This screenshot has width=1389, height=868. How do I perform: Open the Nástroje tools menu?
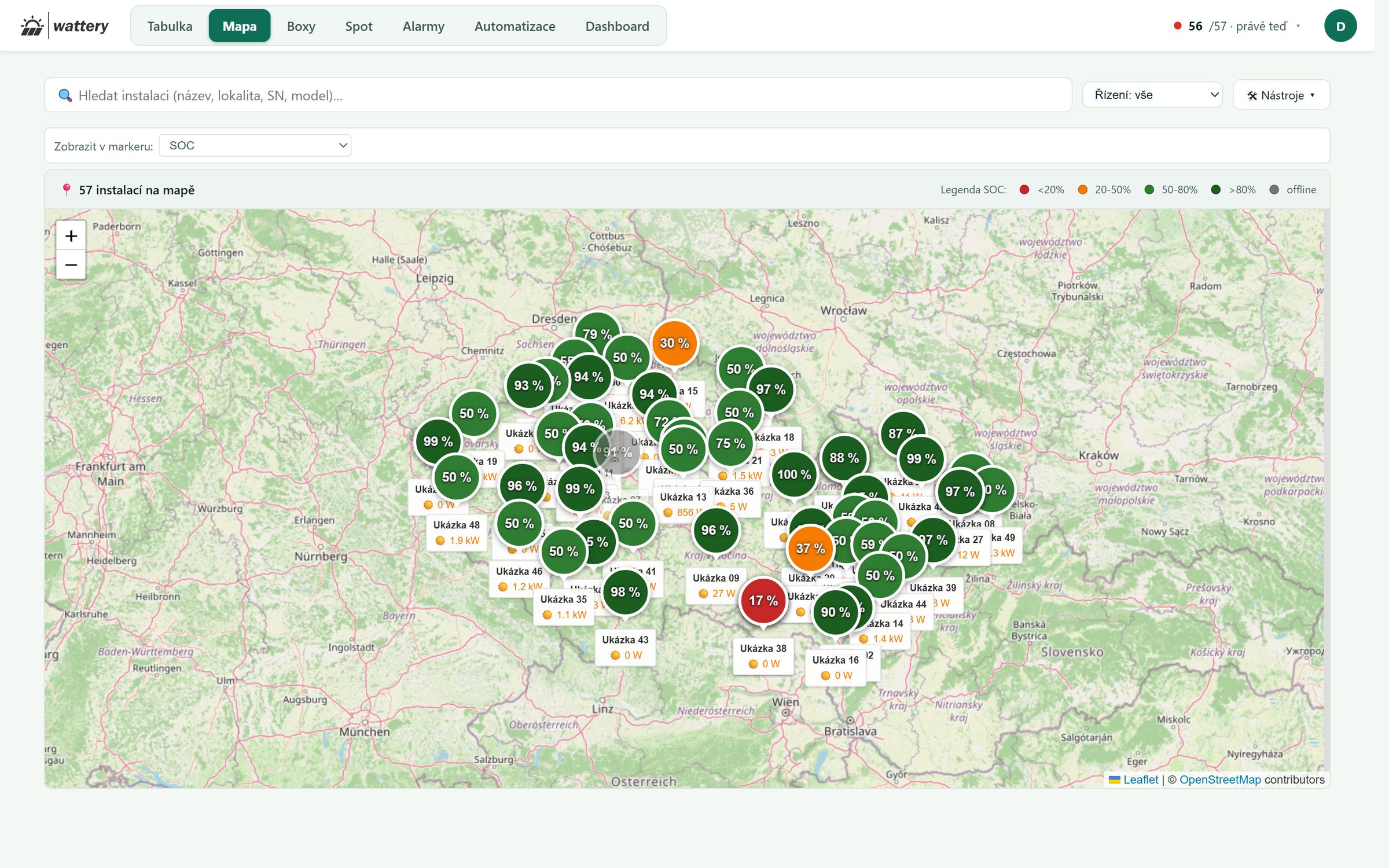[1281, 95]
